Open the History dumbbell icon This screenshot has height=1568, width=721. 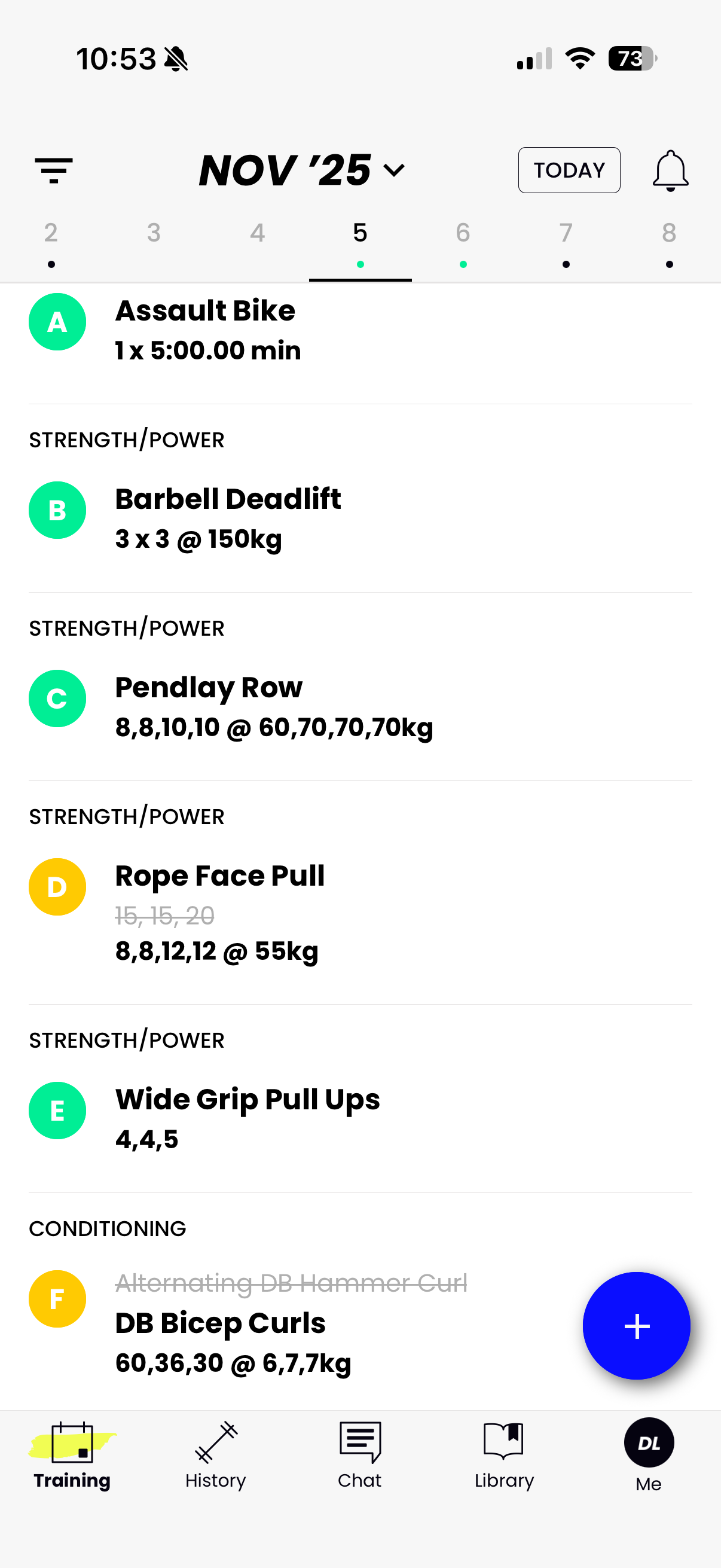(216, 1442)
